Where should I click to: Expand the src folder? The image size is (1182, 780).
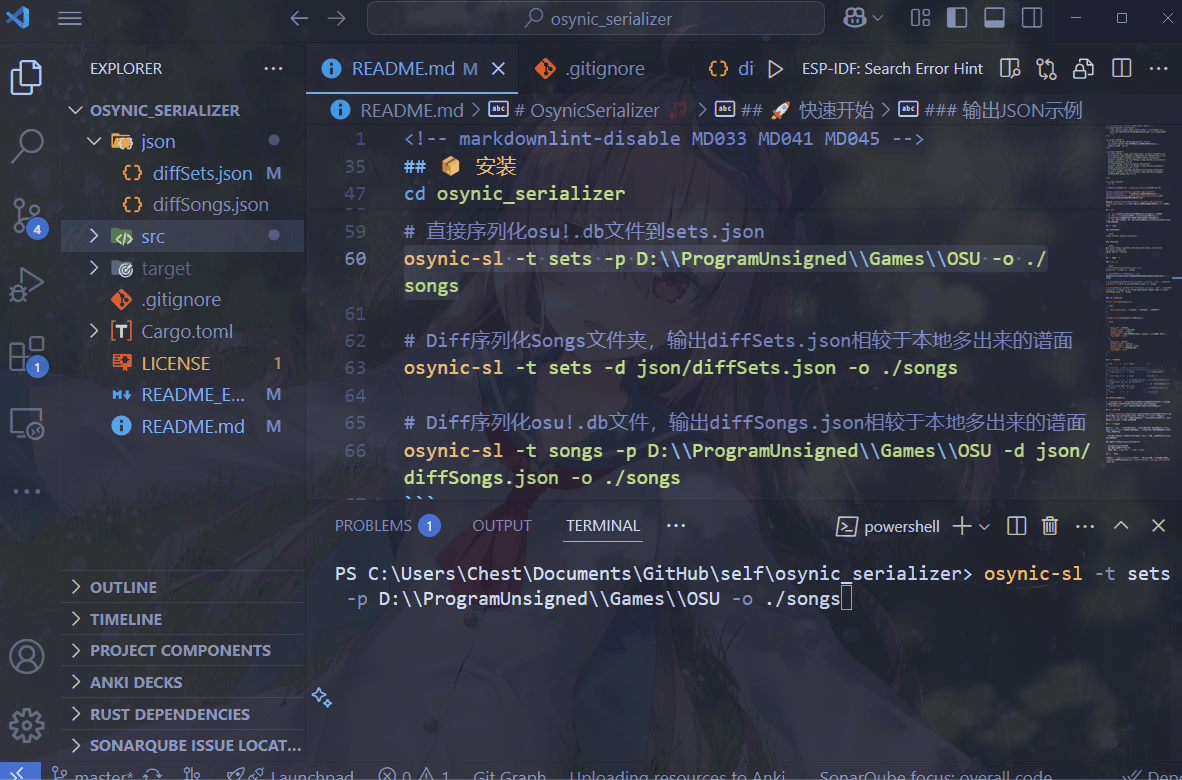[x=94, y=236]
